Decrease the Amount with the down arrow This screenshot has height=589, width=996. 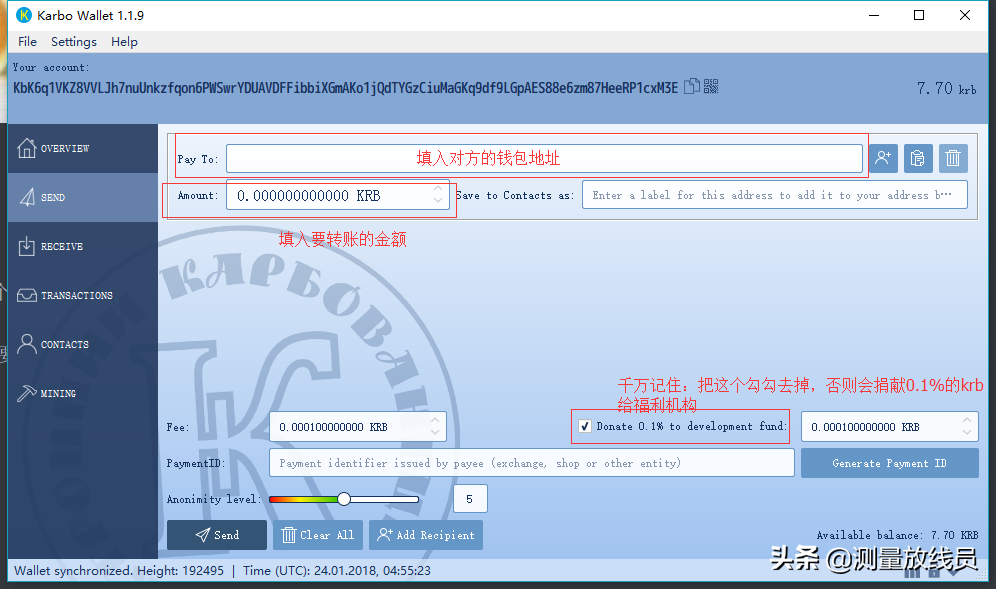click(438, 201)
